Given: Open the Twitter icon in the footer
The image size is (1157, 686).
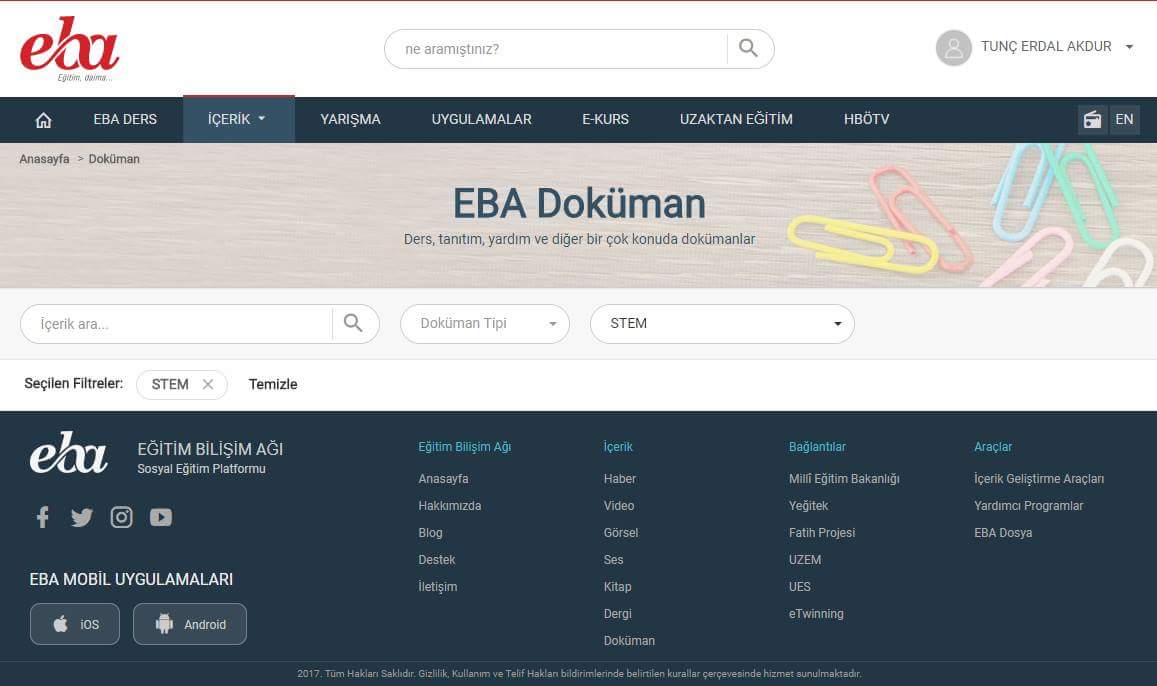Looking at the screenshot, I should (x=82, y=517).
